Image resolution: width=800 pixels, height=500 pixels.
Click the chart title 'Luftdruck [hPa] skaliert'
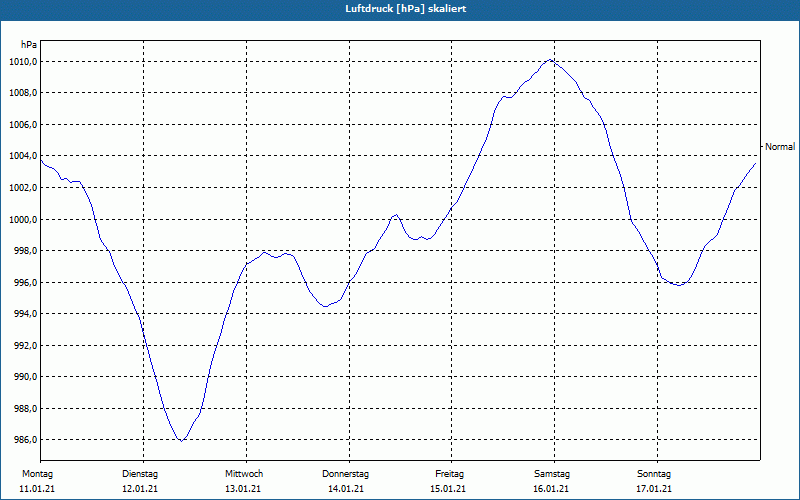406,9
